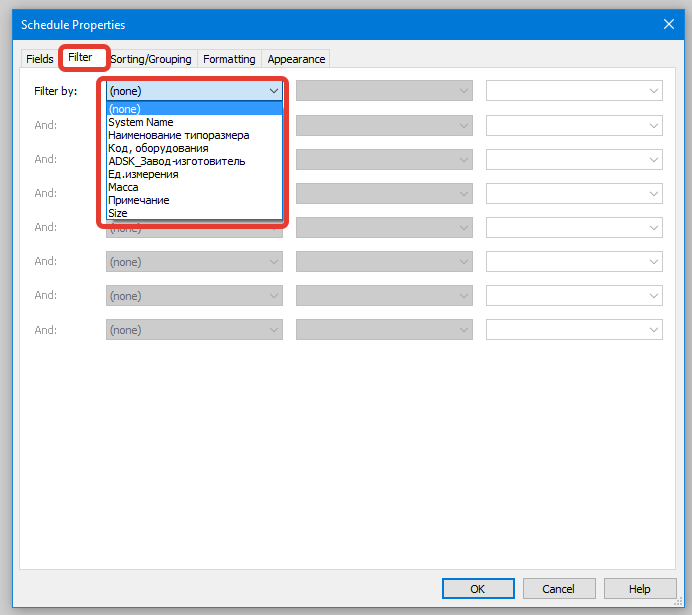Pick System Name from the filter list

pyautogui.click(x=194, y=122)
